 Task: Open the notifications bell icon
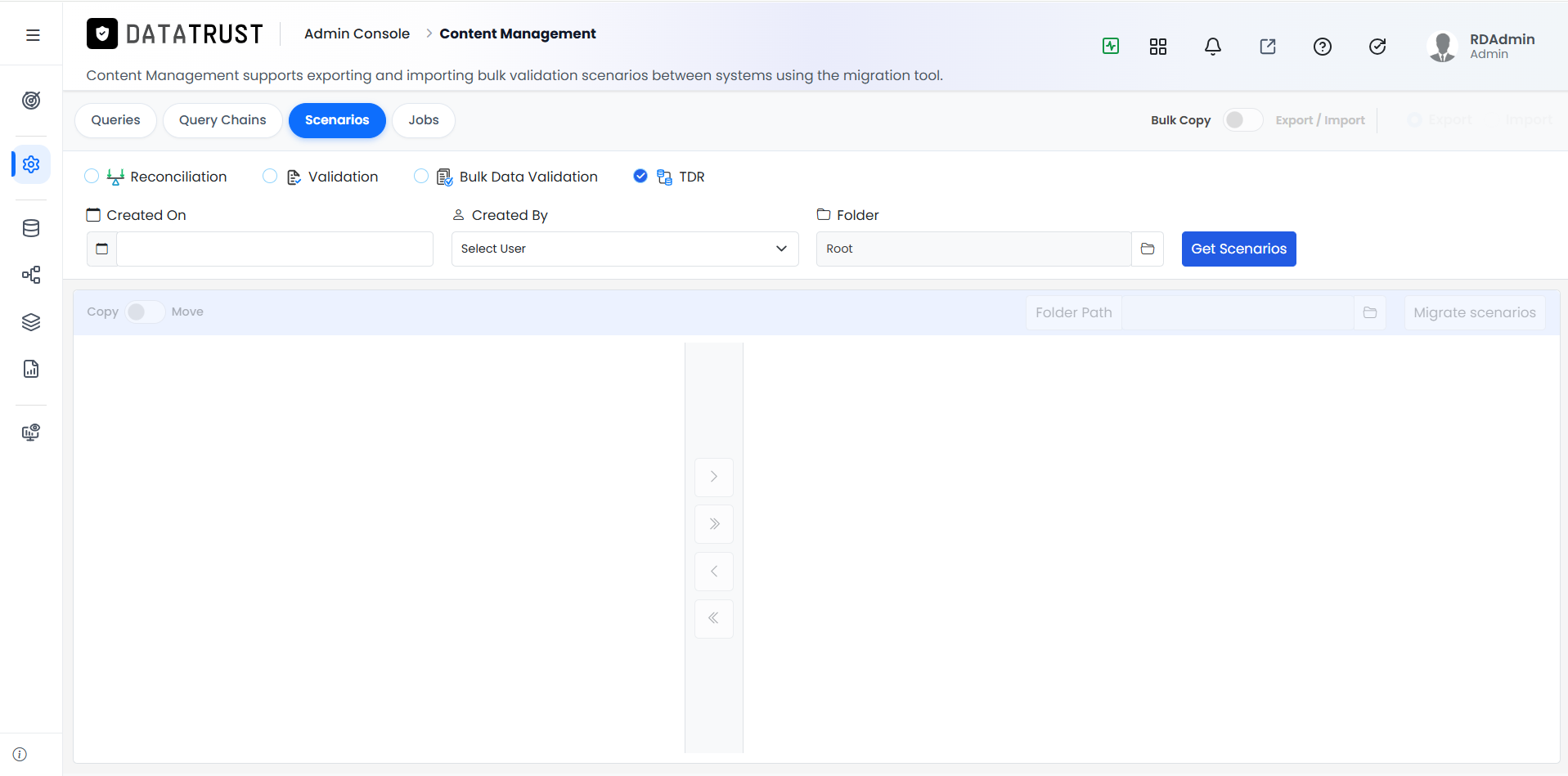point(1213,47)
